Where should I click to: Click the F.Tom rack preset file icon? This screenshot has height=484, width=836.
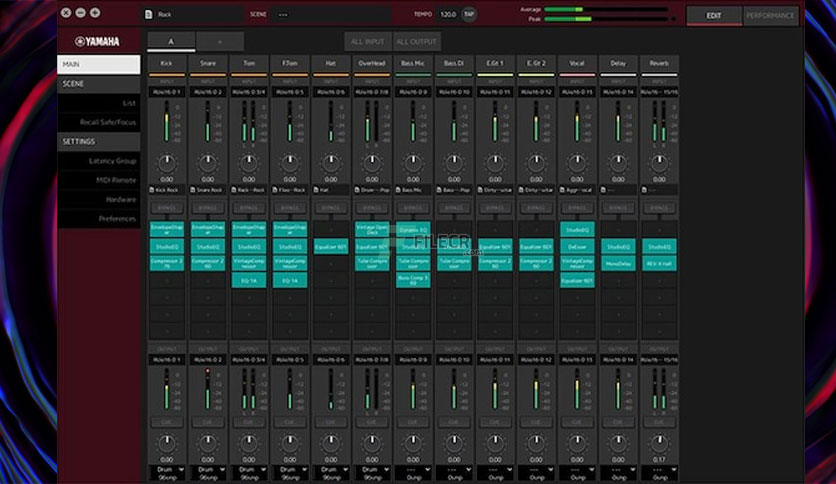(x=275, y=190)
